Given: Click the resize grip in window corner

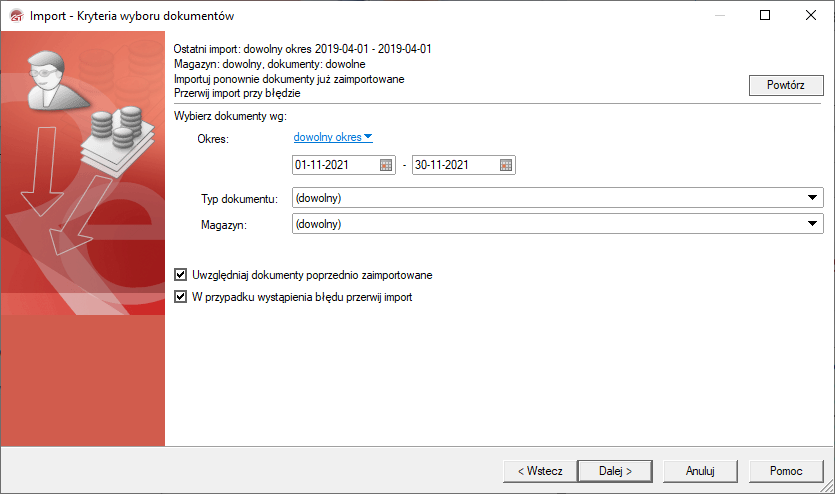Looking at the screenshot, I should (x=827, y=486).
